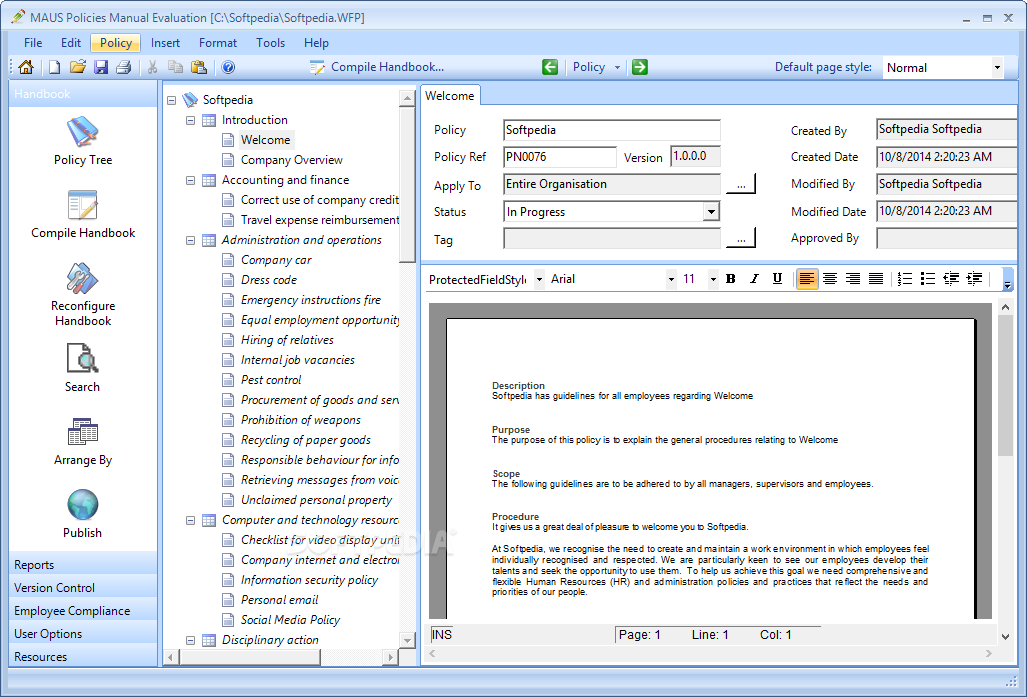Save with the floppy disk icon
This screenshot has height=697, width=1027.
[101, 67]
